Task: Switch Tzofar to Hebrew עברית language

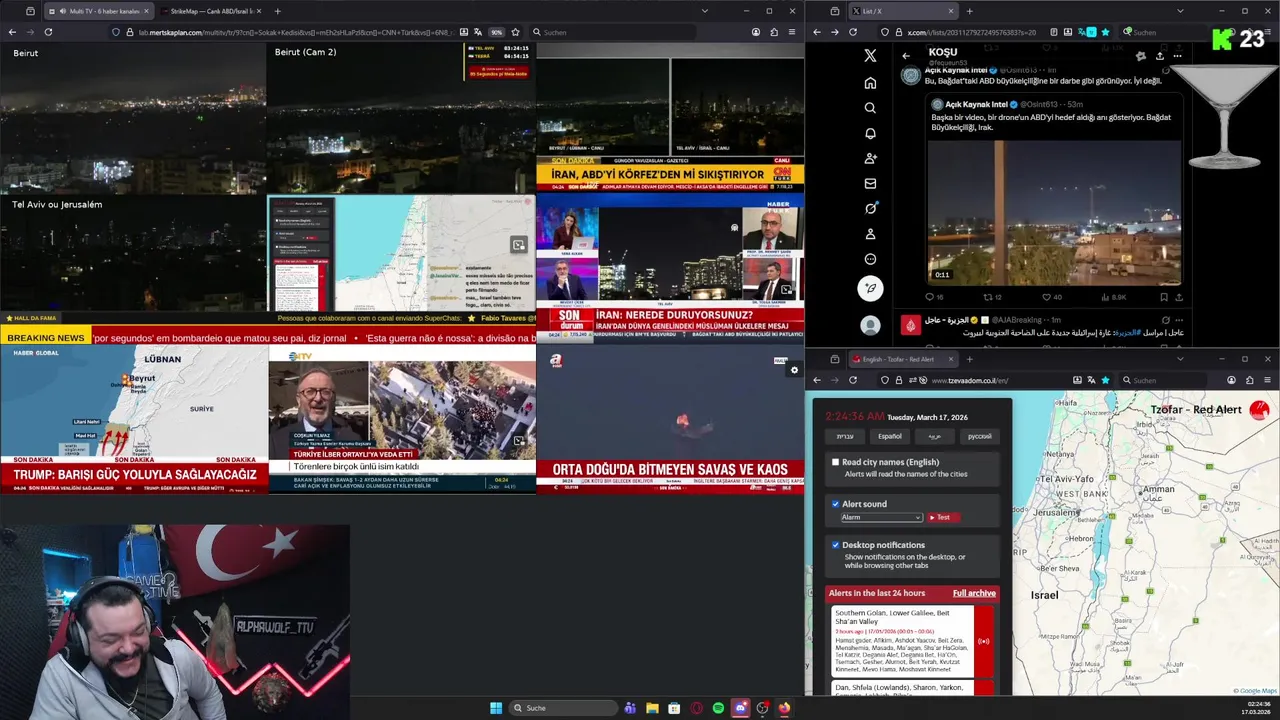Action: coord(845,436)
